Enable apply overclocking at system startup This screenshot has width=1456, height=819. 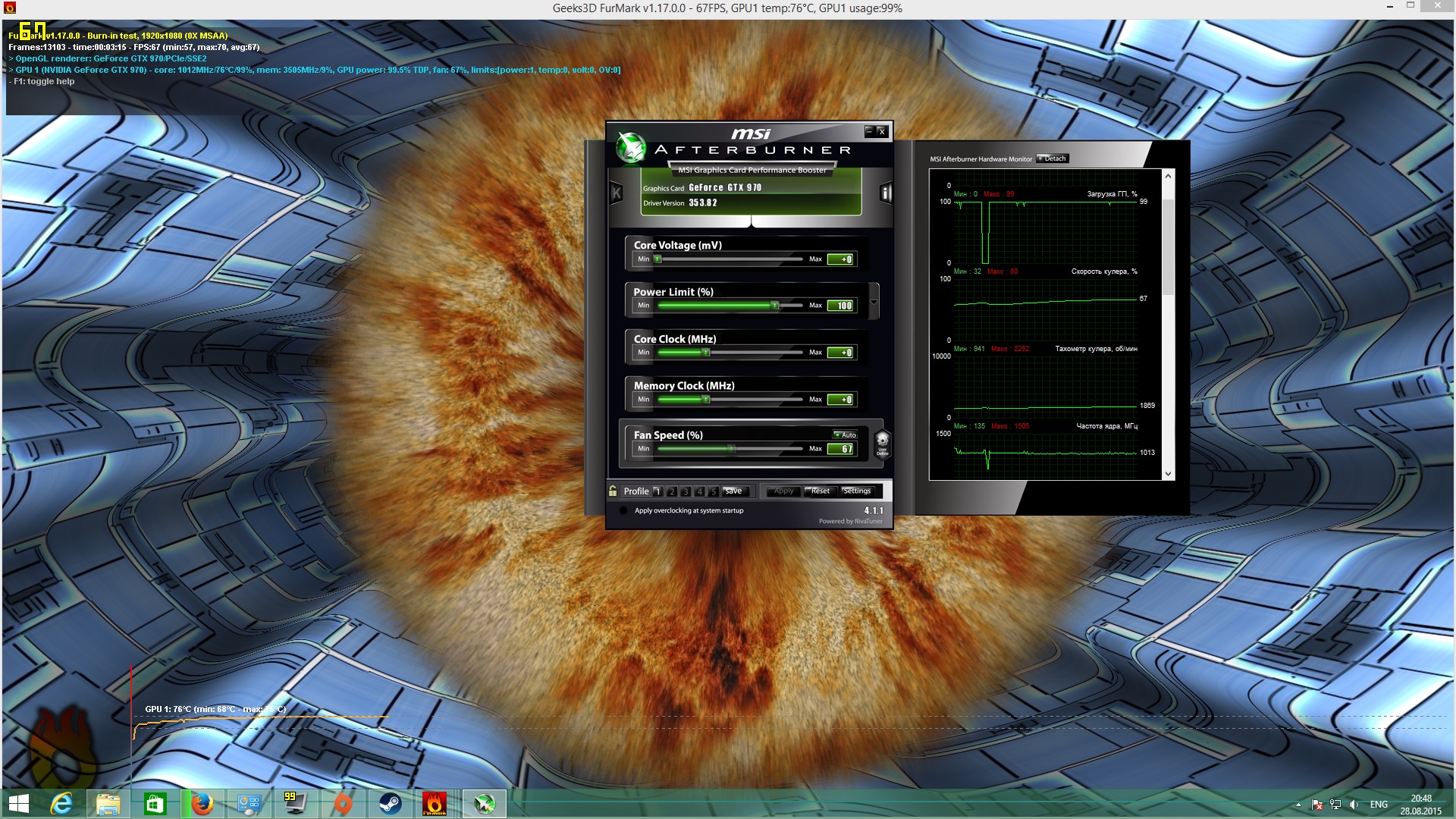click(624, 511)
